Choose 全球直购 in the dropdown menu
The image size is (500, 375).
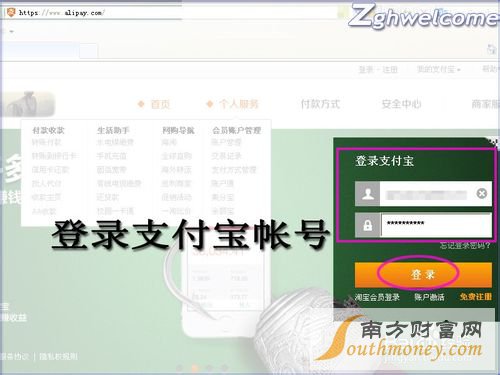click(176, 156)
